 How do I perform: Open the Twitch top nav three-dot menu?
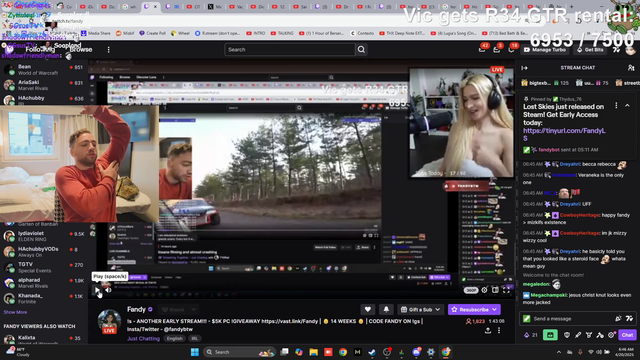(x=109, y=49)
